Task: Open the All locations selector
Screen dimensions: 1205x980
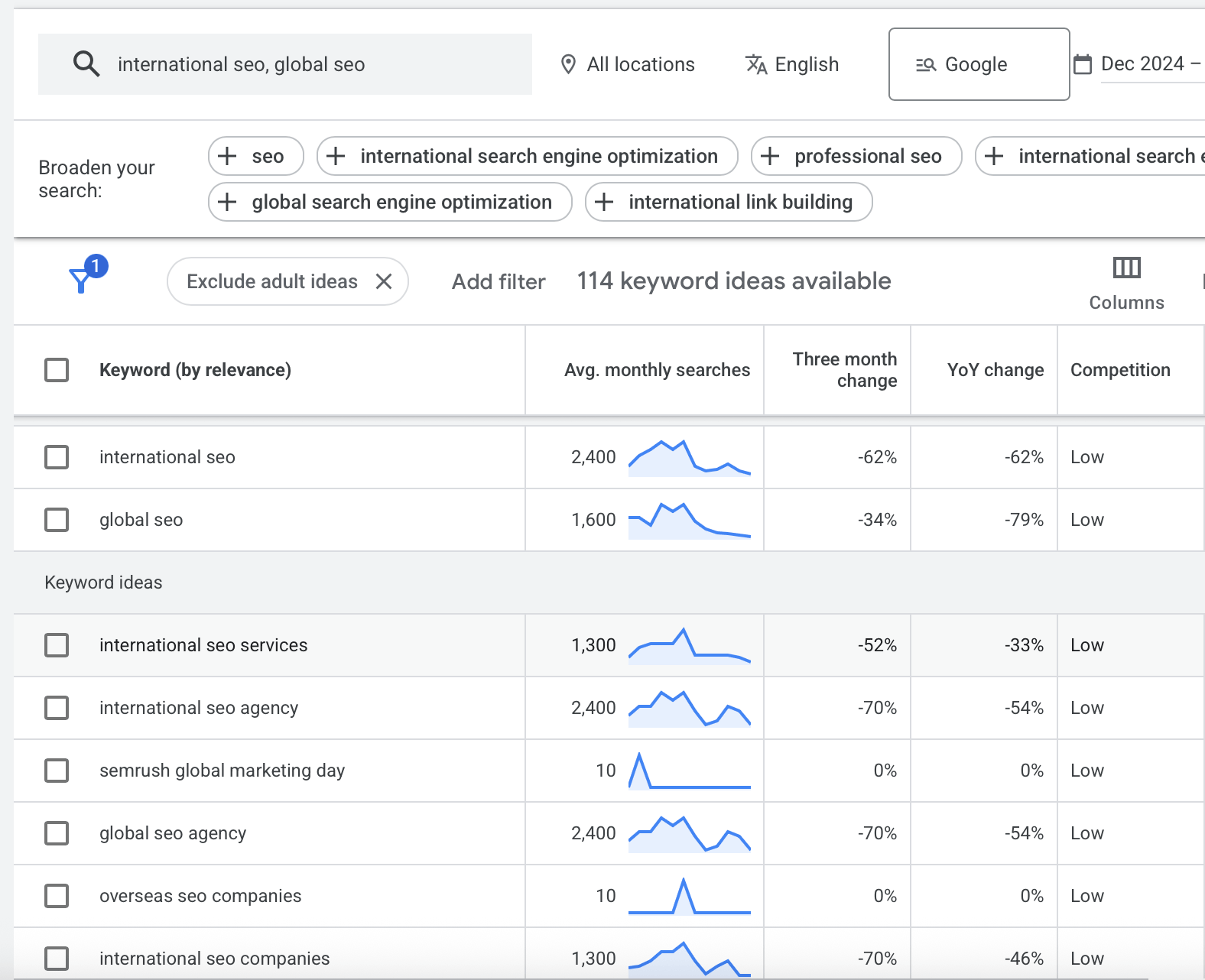Action: [x=628, y=64]
